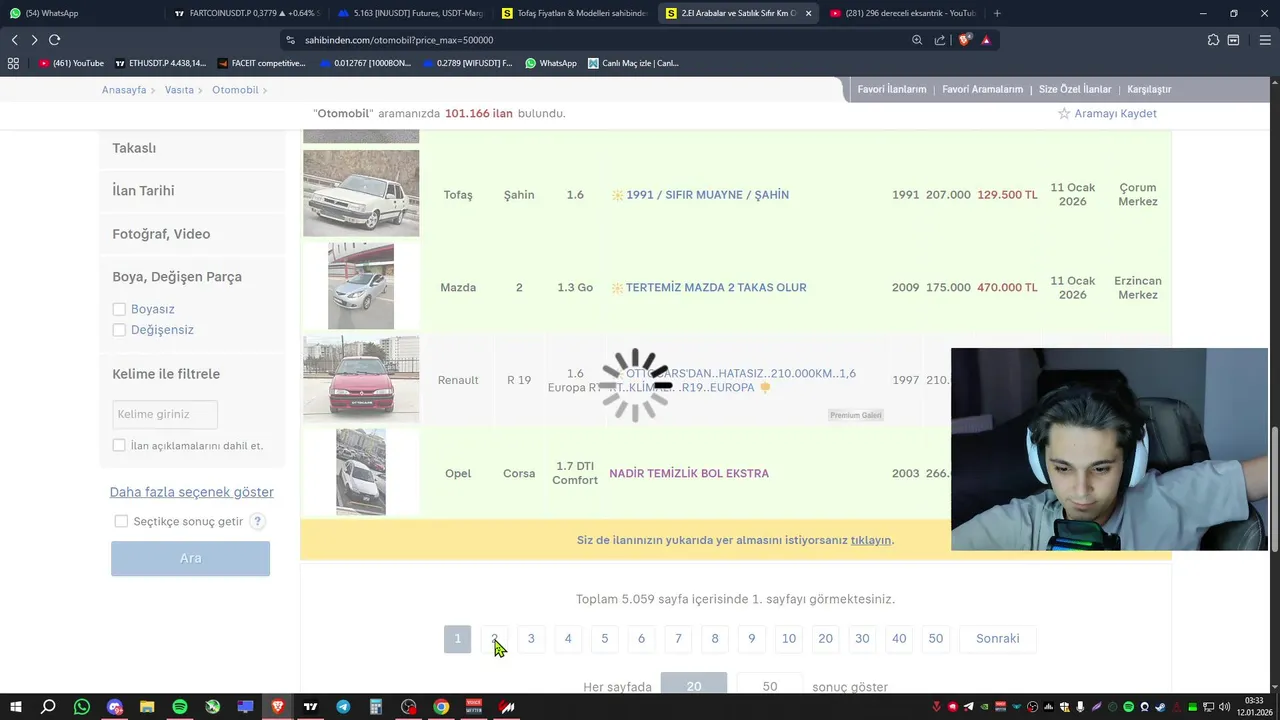Viewport: 1280px width, 720px height.
Task: Open Windows Start menu
Action: tap(16, 707)
